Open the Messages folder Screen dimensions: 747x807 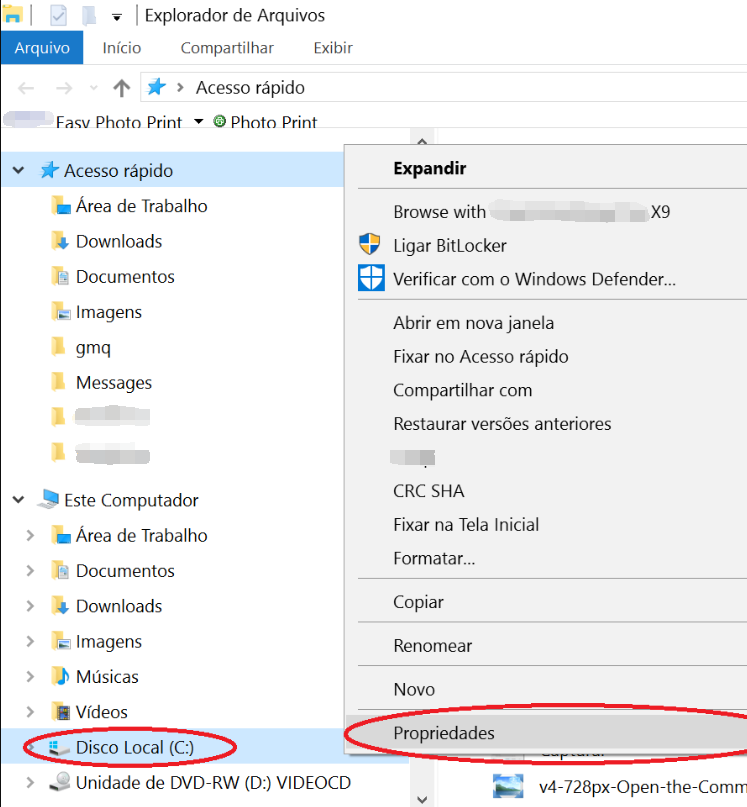[114, 383]
